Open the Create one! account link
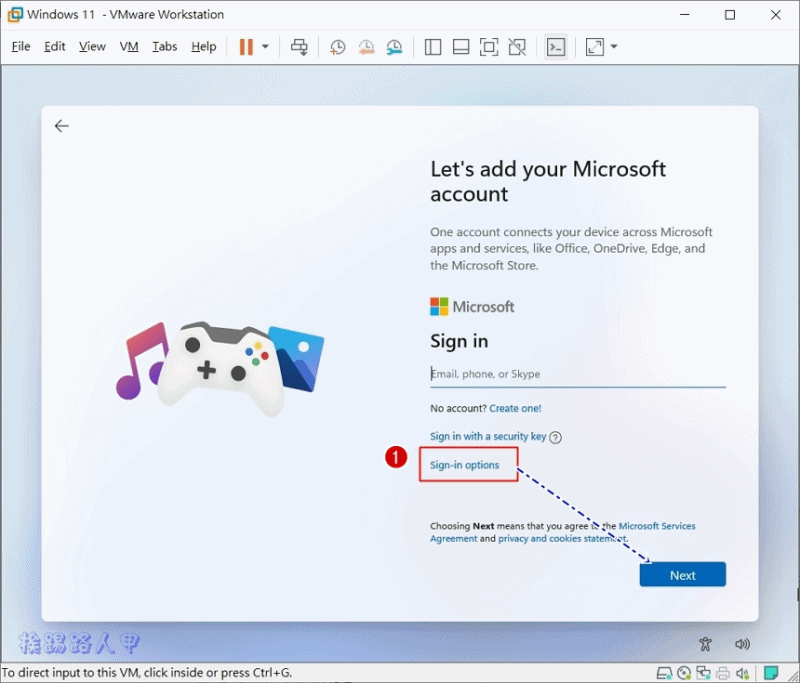Viewport: 800px width, 683px height. tap(515, 408)
